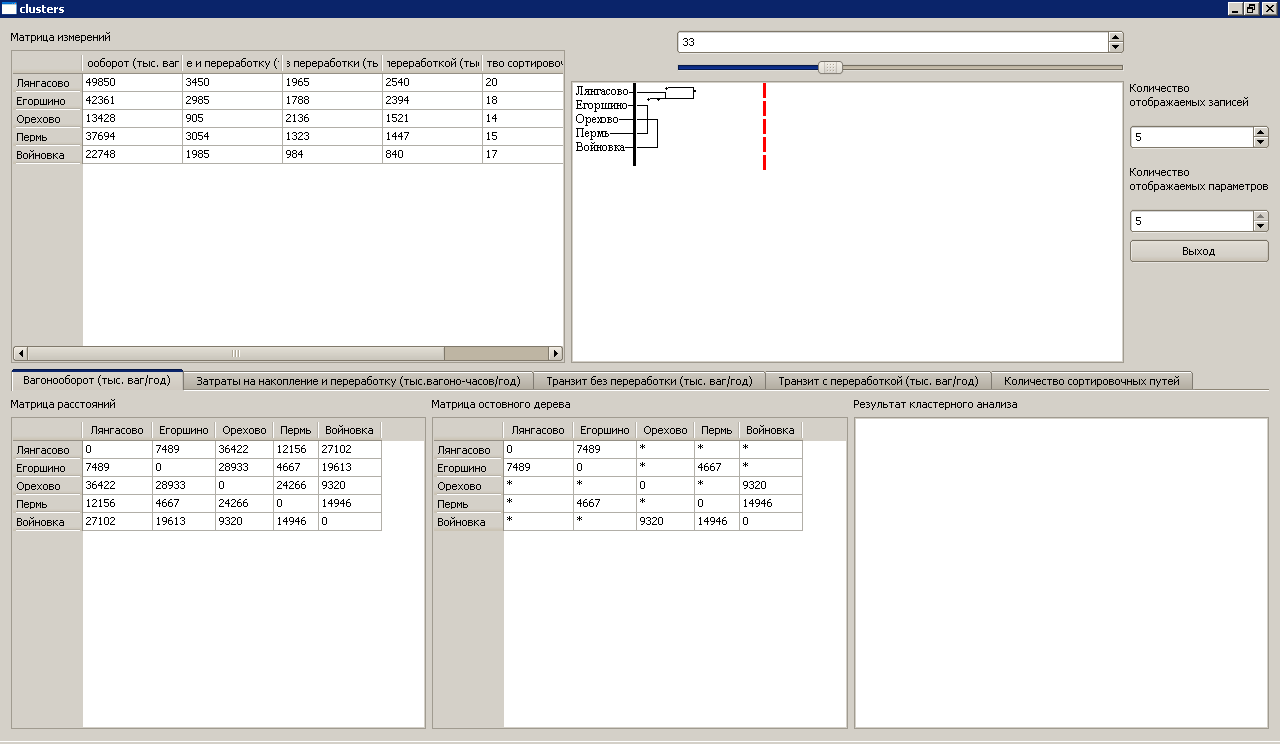
Task: Increase the threshold spinbox showing 33
Action: [x=1116, y=37]
